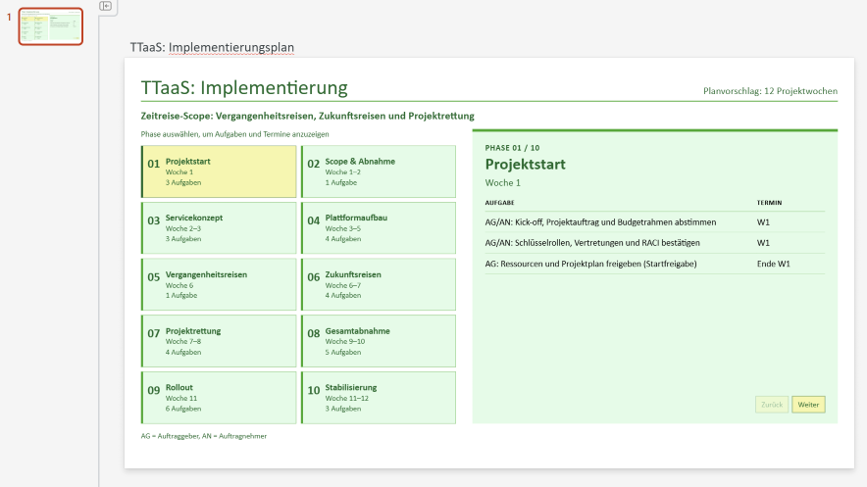The width and height of the screenshot is (867, 487).
Task: Open phase 03 Servicekonzept card
Action: pos(219,228)
